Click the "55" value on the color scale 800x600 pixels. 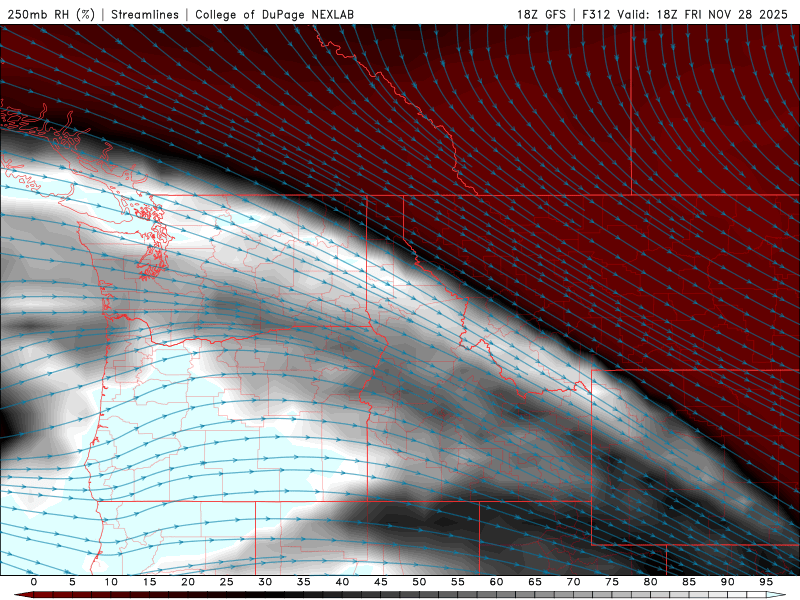(458, 582)
